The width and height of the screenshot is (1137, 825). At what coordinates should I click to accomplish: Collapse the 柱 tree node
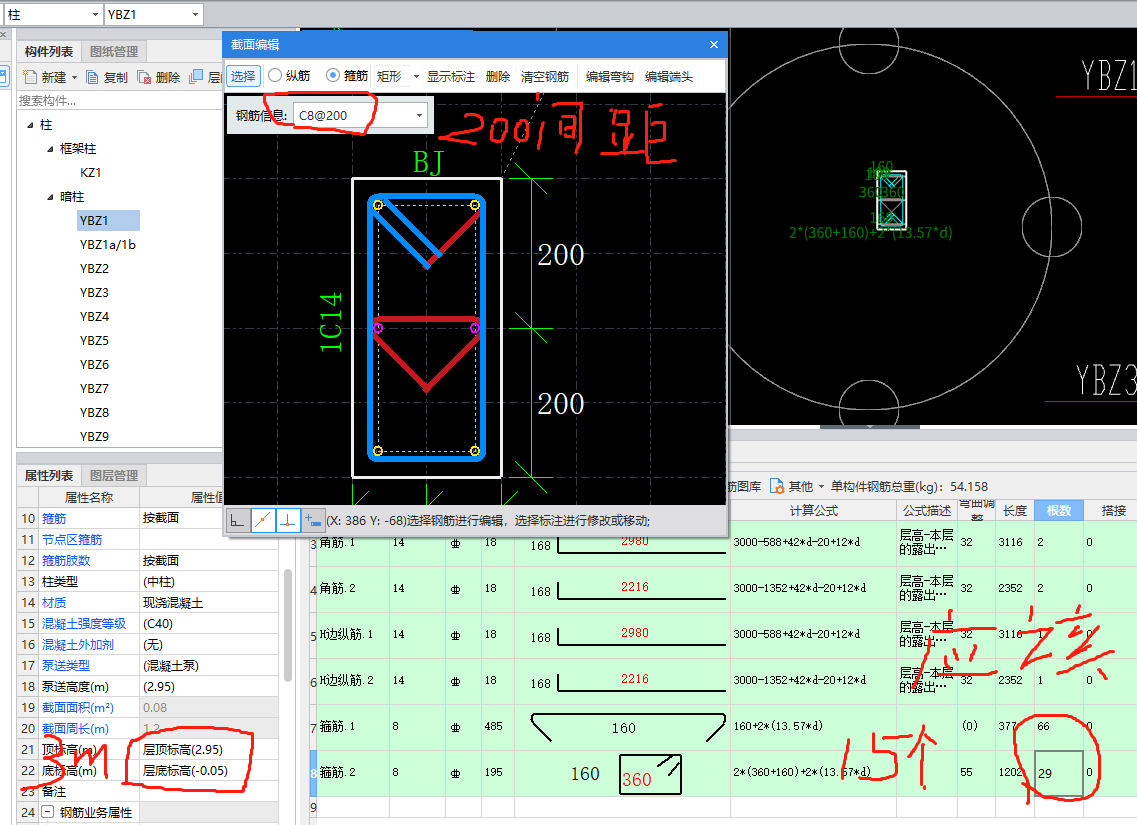pyautogui.click(x=30, y=125)
